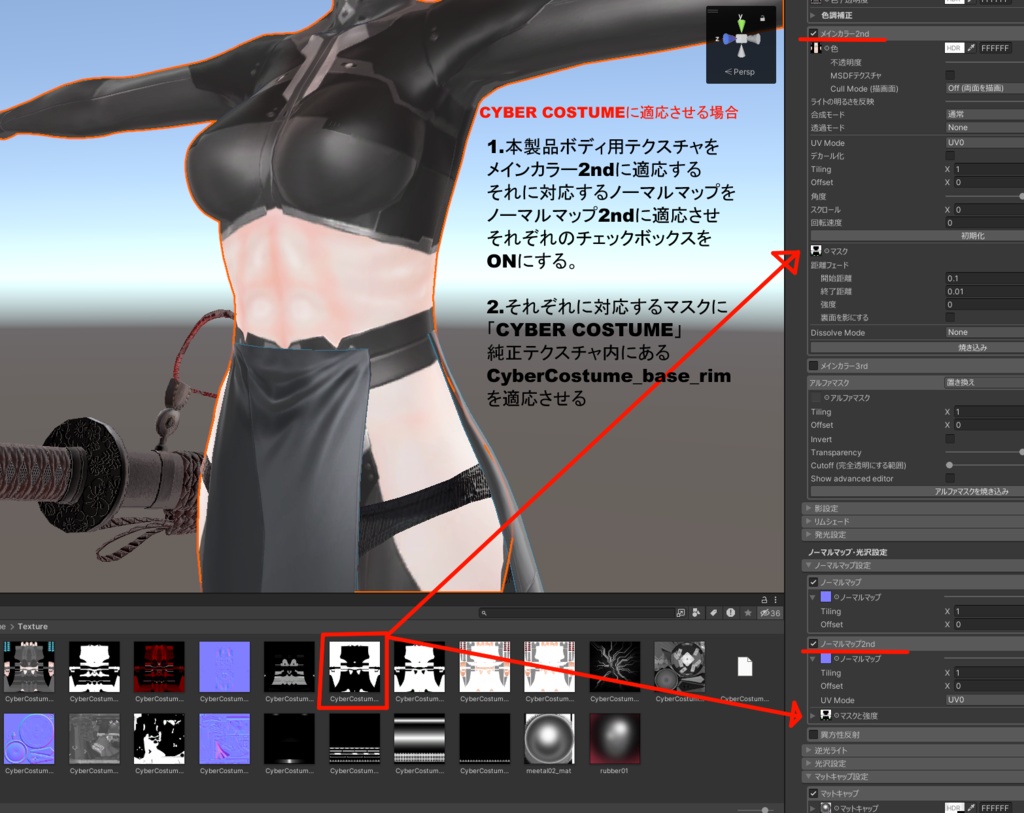
Task: Uncheck the メインカラー2nd checkbox
Action: (x=813, y=33)
